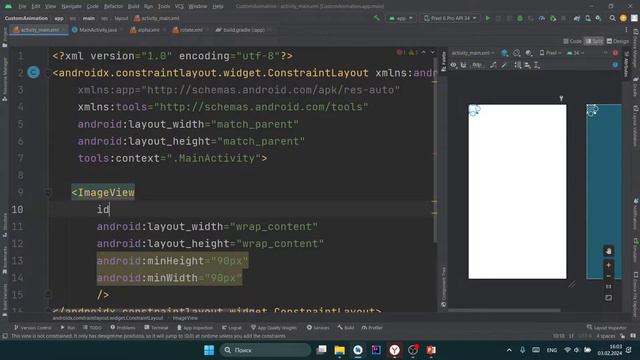Click the red error indicator in design toolbar
This screenshot has height=360, width=640.
(615, 53)
